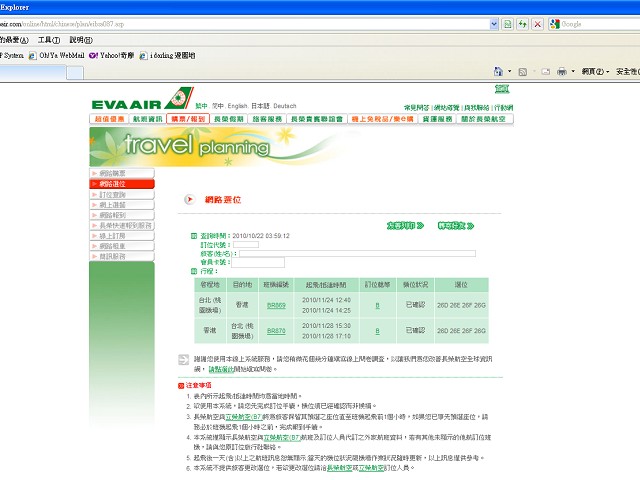Viewport: 640px width, 480px height.
Task: Click the printer icon in command bar
Action: [562, 71]
